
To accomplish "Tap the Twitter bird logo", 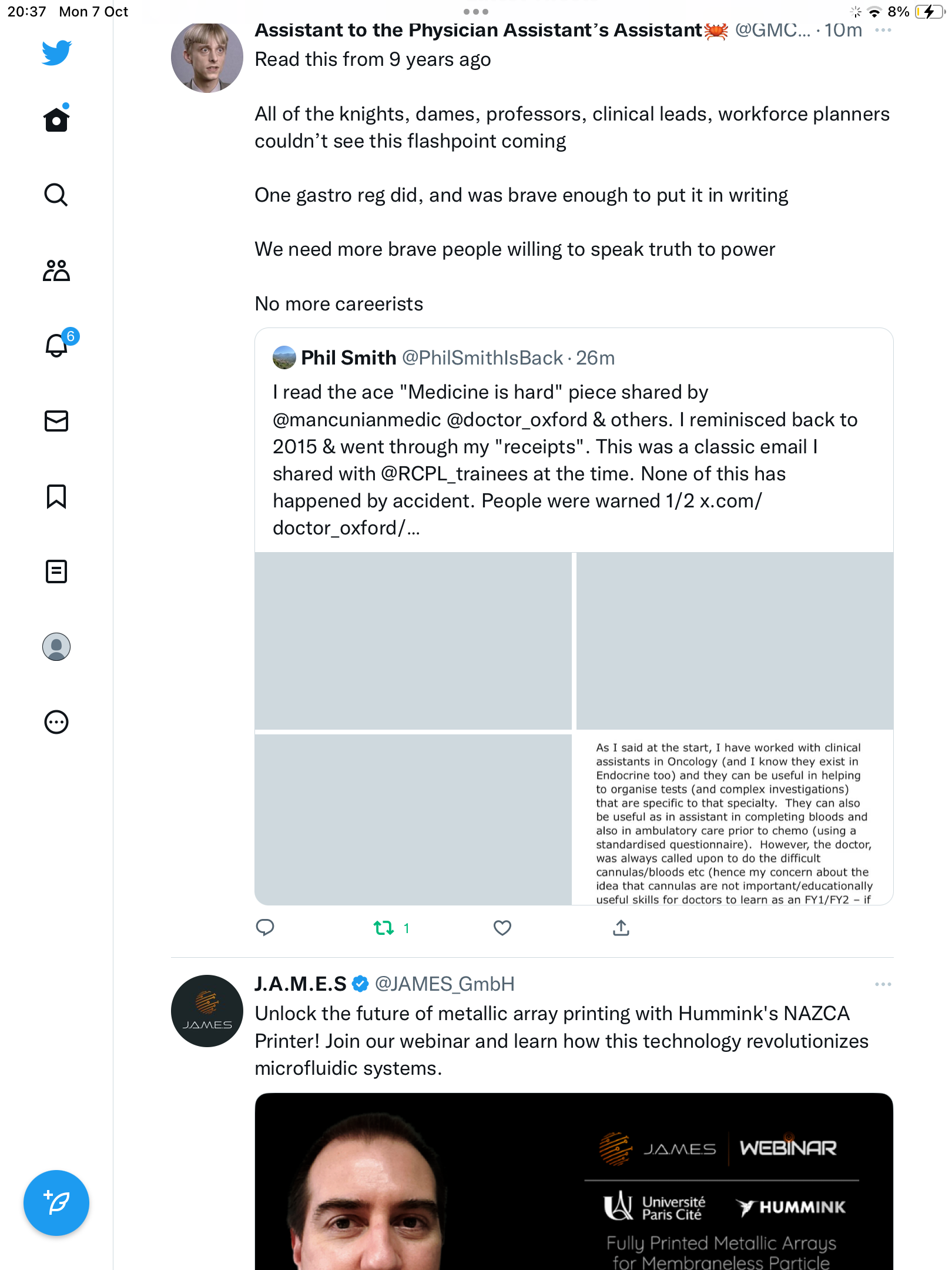I will (x=56, y=53).
